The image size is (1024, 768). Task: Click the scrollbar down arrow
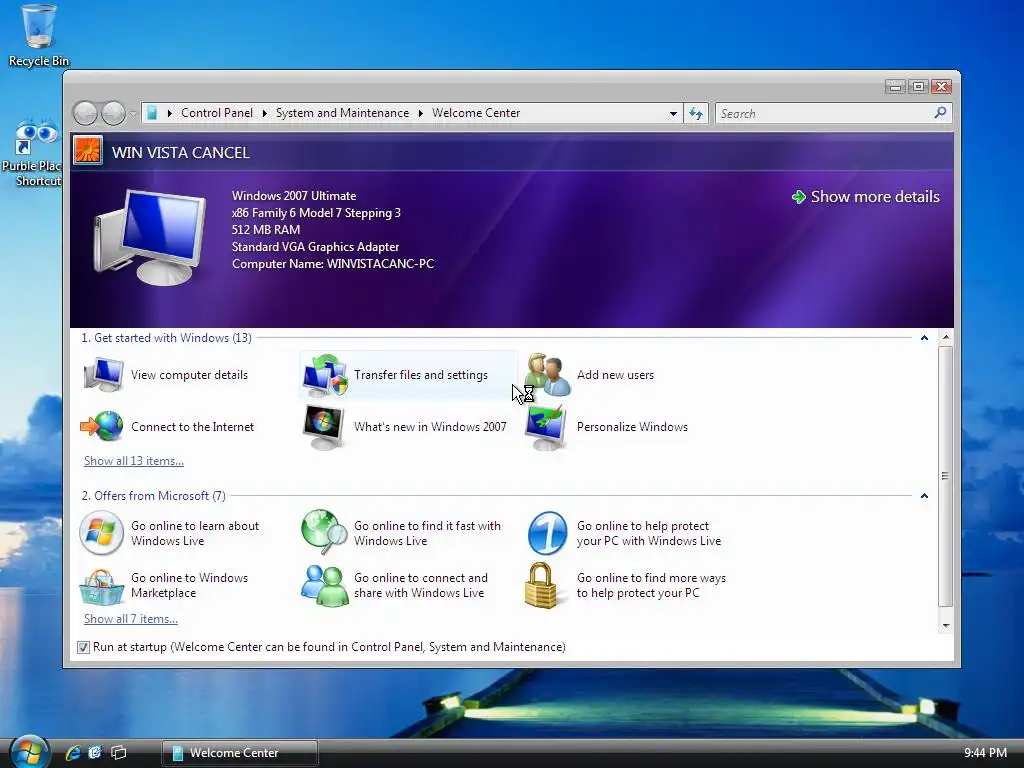[946, 626]
